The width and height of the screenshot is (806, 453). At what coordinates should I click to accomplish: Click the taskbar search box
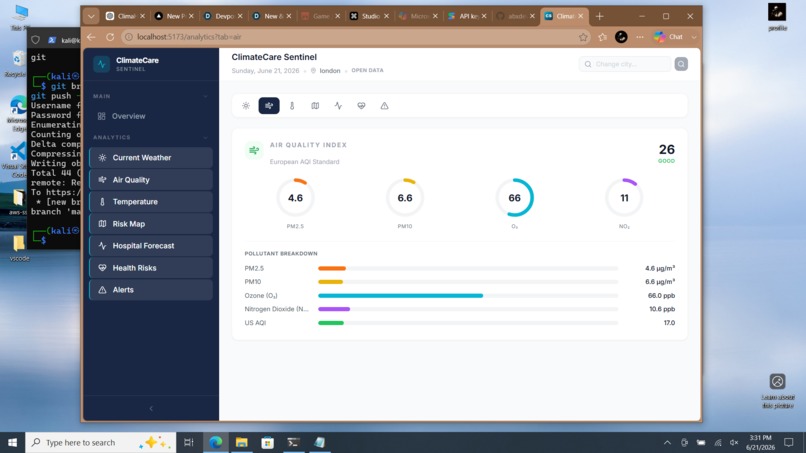(x=101, y=443)
